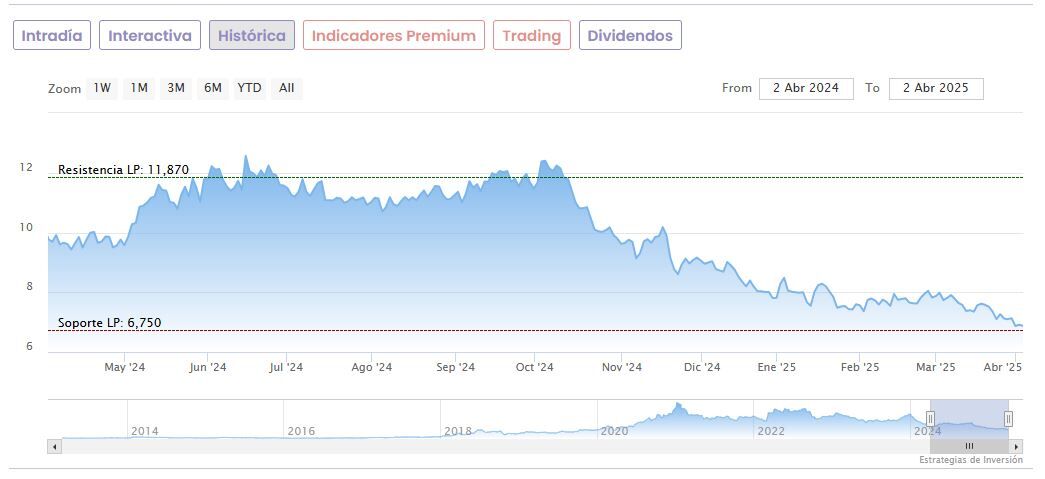Click the navigator scrollbar thumb grip
The image size is (1045, 479).
pyautogui.click(x=968, y=446)
